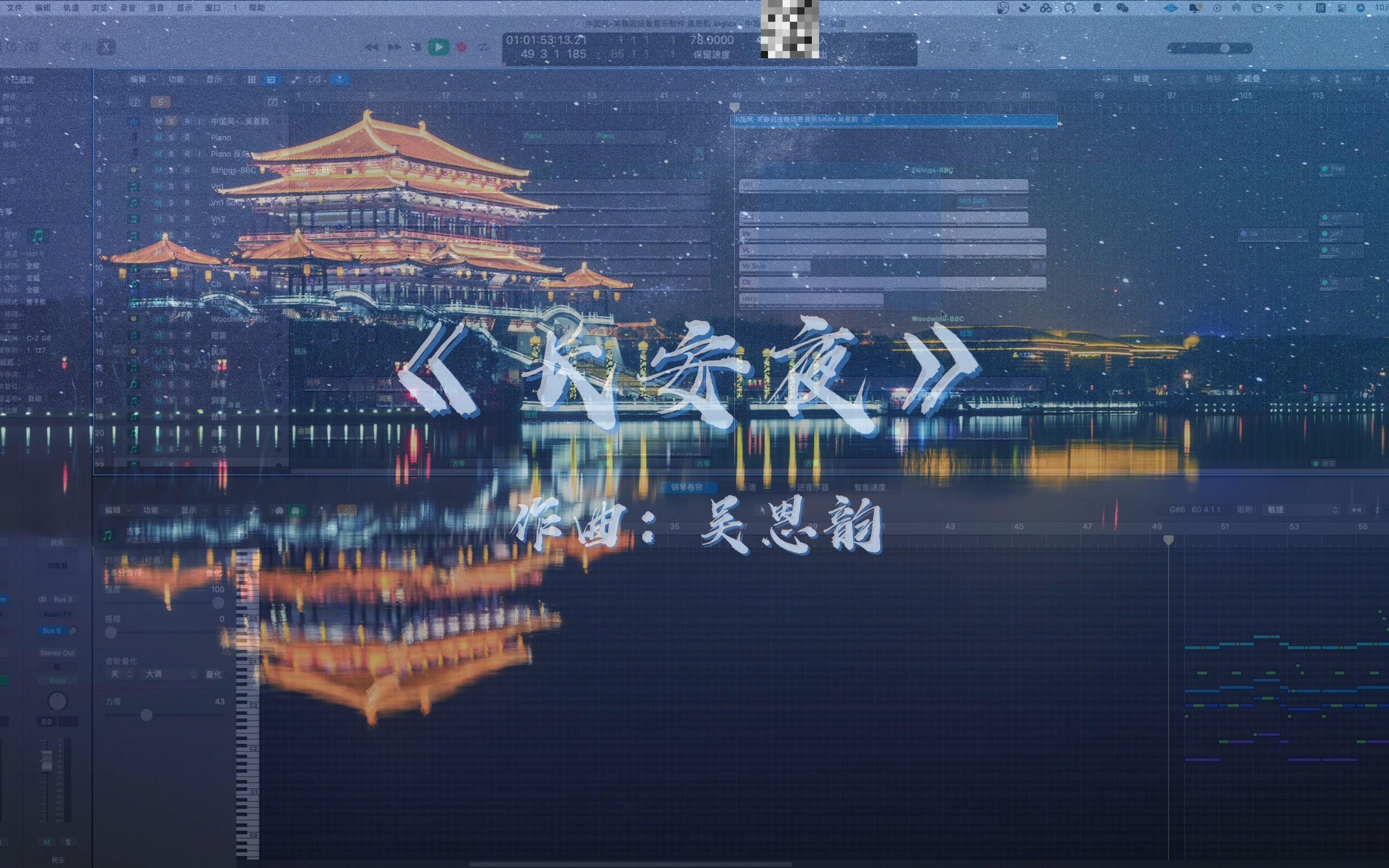Screen dimensions: 1389x868
Task: Collapse the 民乐 track stack
Action: [115, 351]
